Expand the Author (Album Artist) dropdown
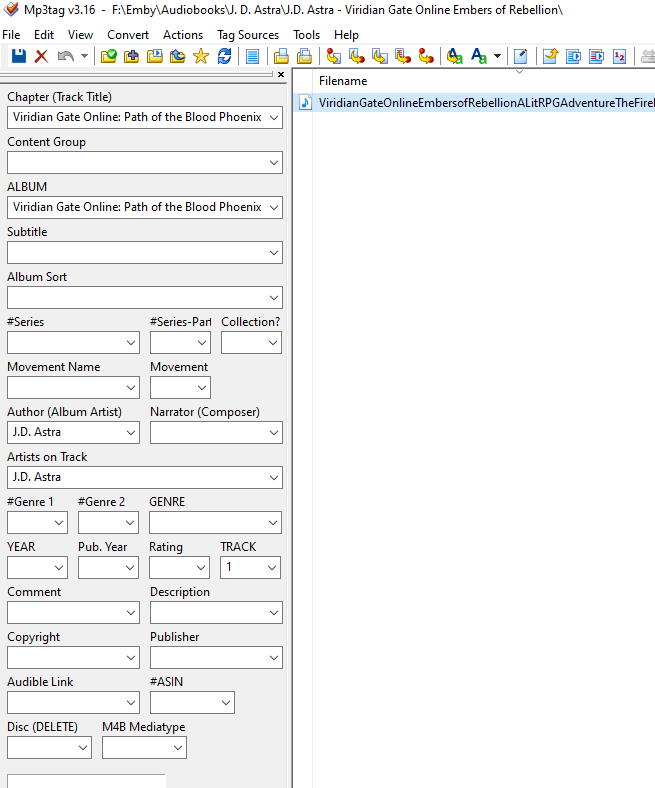Screen dimensions: 655x788 pyautogui.click(x=131, y=433)
